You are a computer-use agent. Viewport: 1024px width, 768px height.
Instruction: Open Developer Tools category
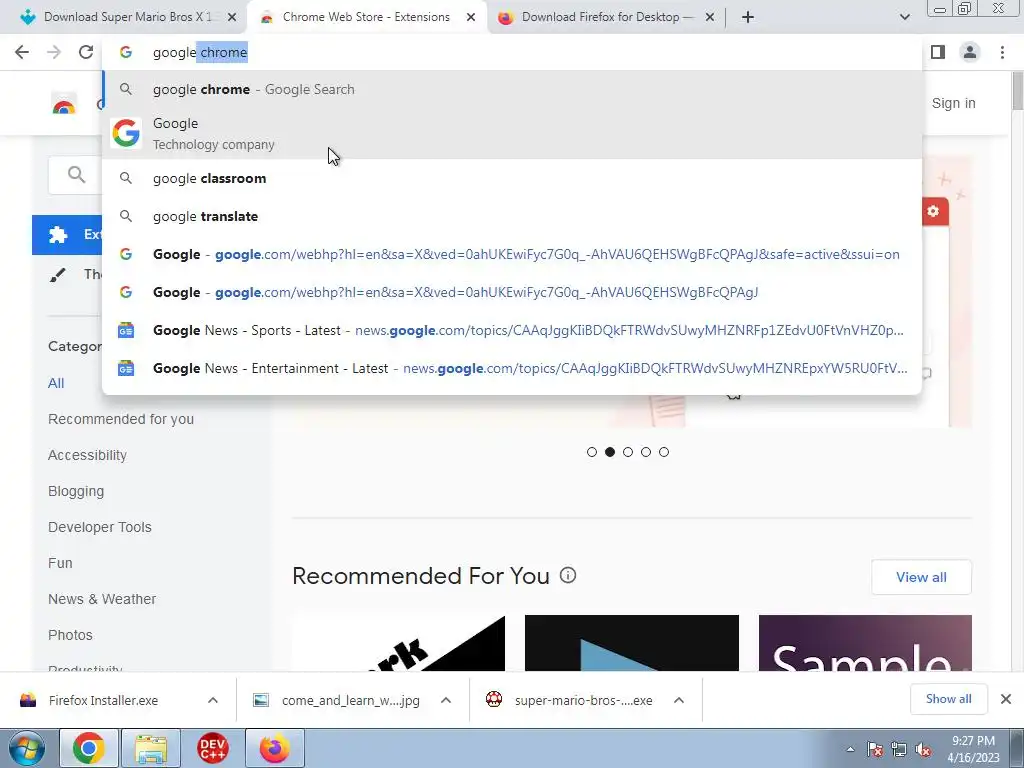point(99,527)
